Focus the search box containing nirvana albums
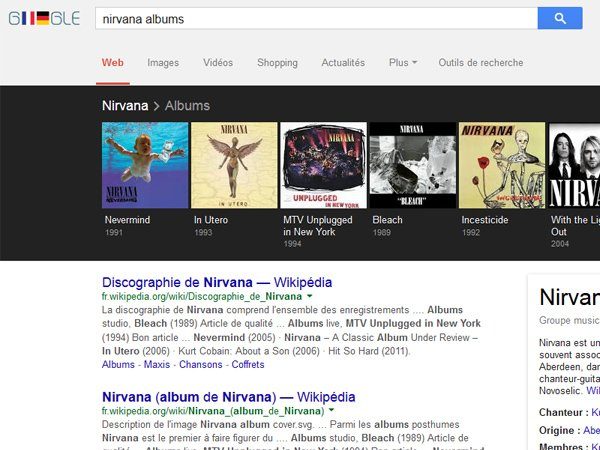The image size is (600, 450). [x=316, y=18]
